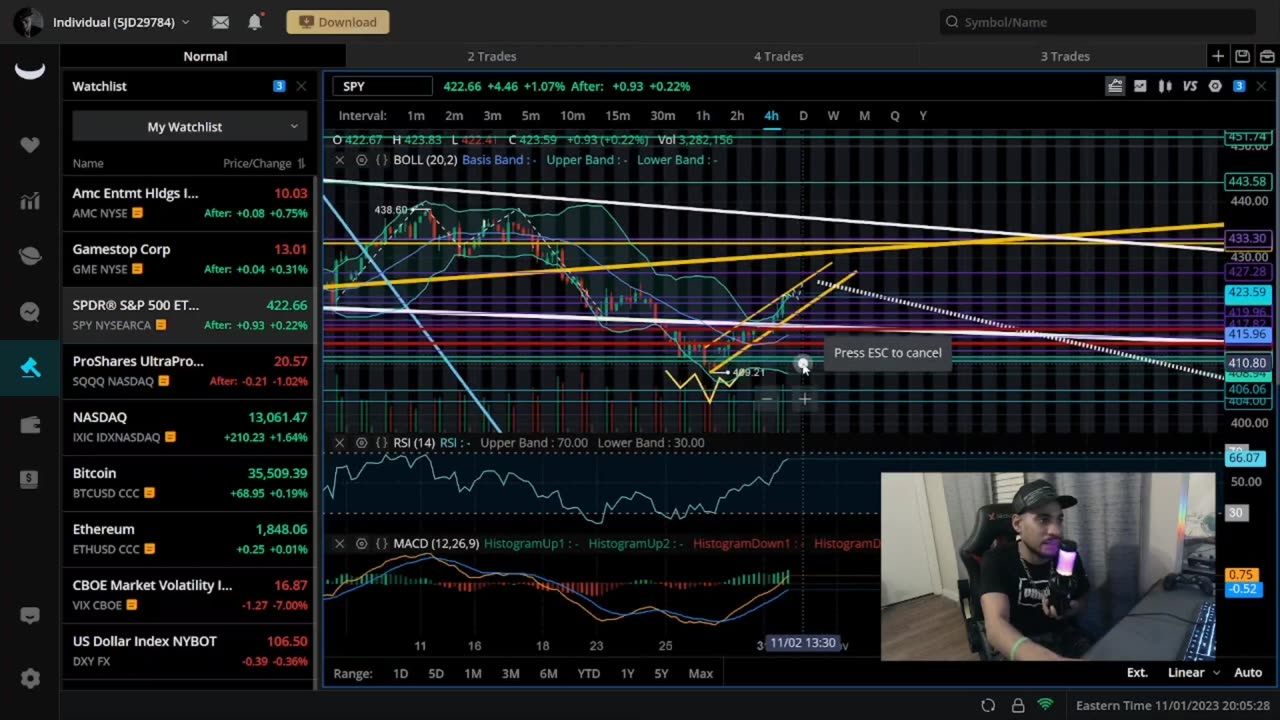Viewport: 1280px width, 720px height.
Task: Open the indicators icon in chart toolbar
Action: 1140,86
